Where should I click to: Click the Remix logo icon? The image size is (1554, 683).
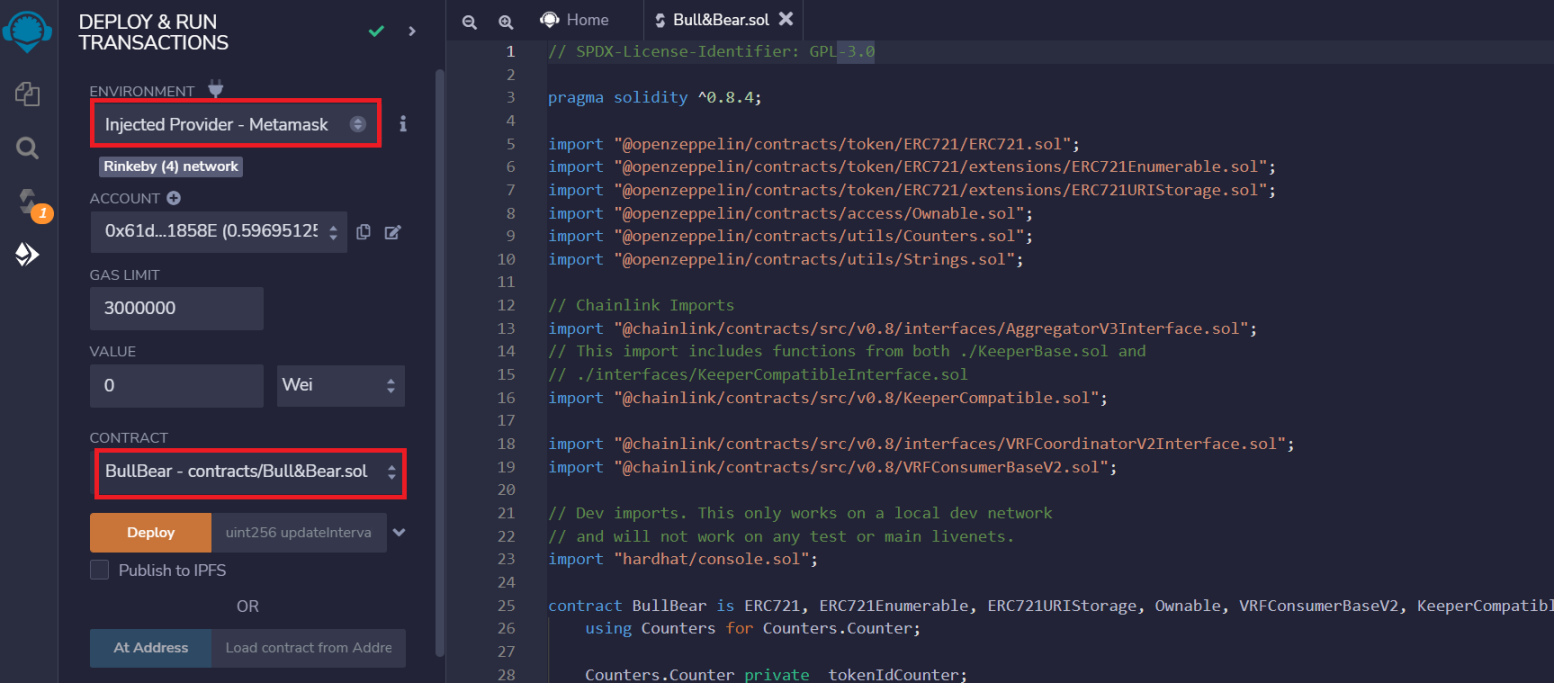click(27, 32)
